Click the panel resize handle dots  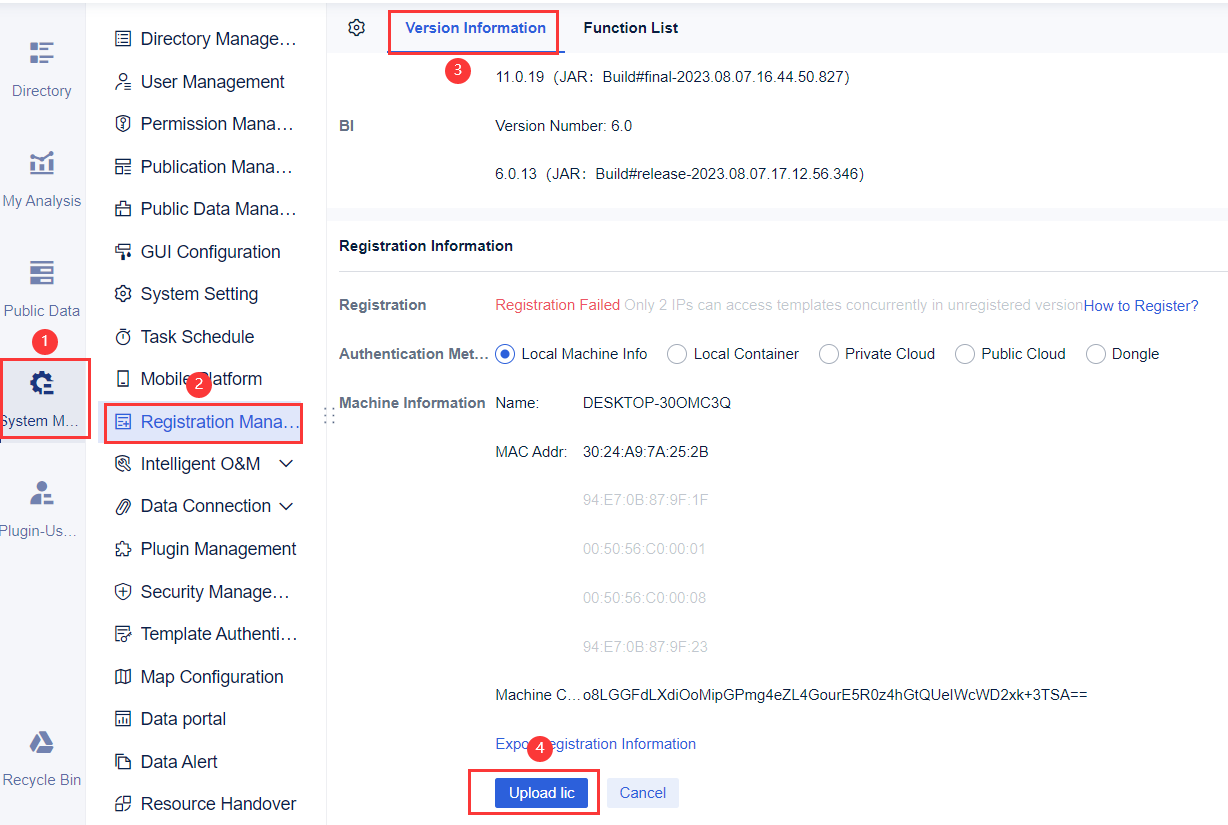[328, 414]
